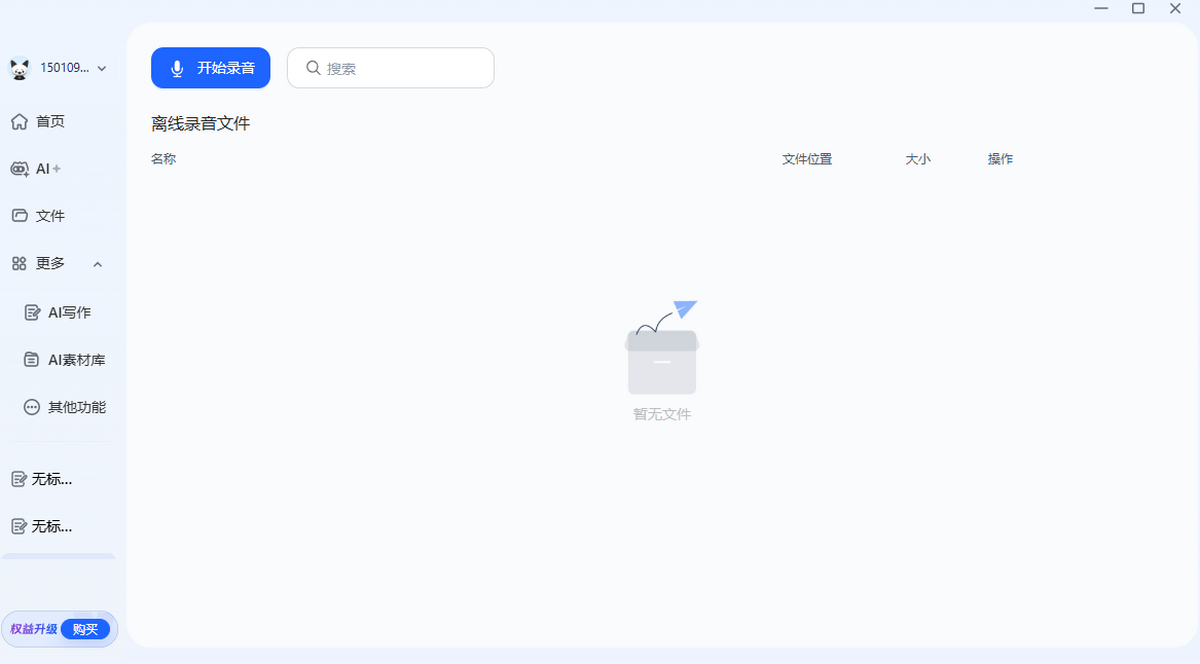Open the first 无标... untitled document
The width and height of the screenshot is (1200, 664).
48,479
